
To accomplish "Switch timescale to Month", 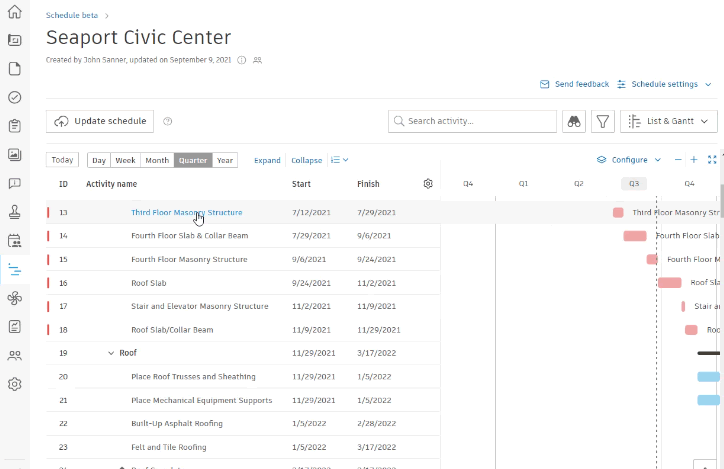I will tap(157, 160).
